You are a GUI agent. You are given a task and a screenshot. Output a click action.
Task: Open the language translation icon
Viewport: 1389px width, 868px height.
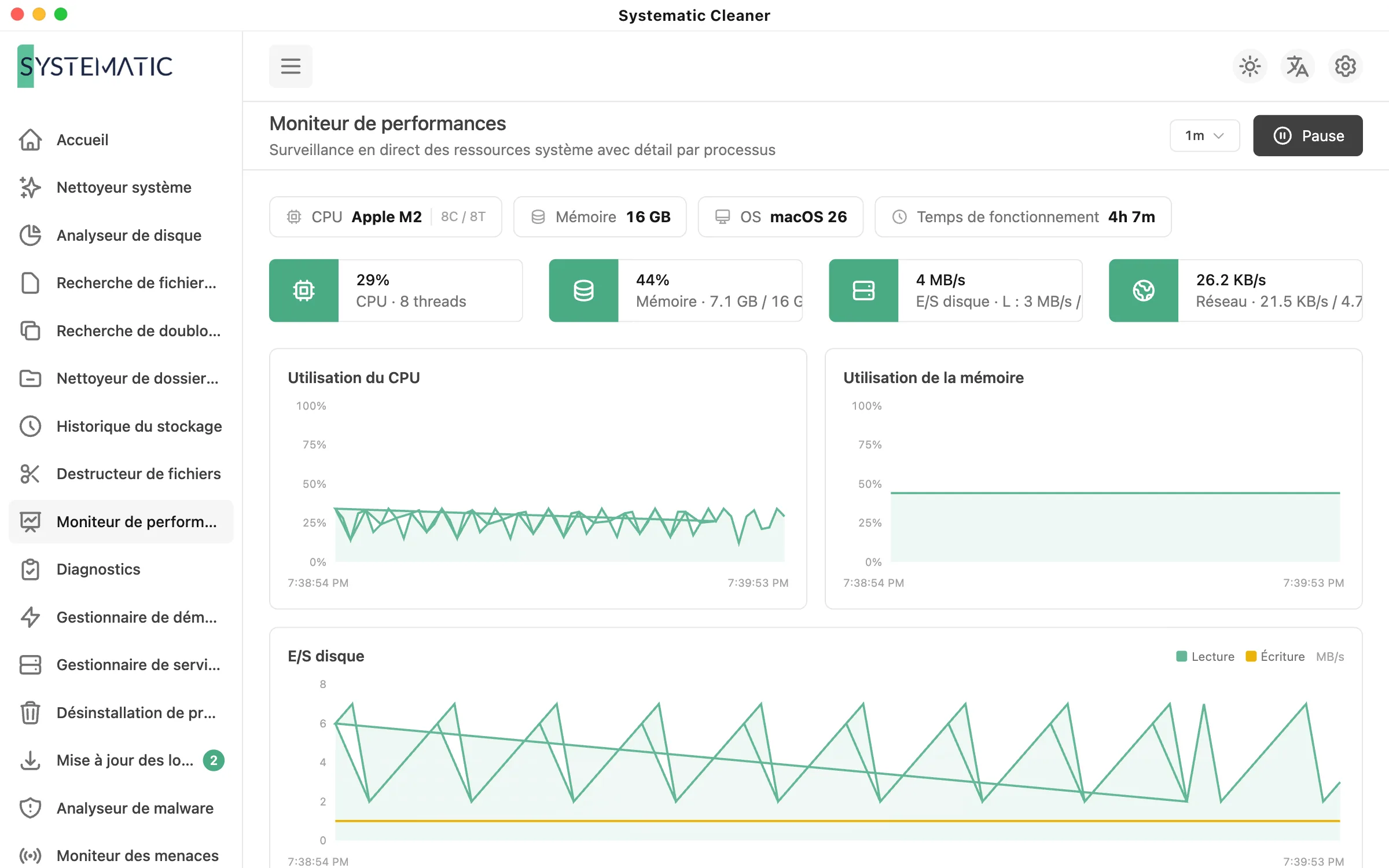click(x=1298, y=67)
